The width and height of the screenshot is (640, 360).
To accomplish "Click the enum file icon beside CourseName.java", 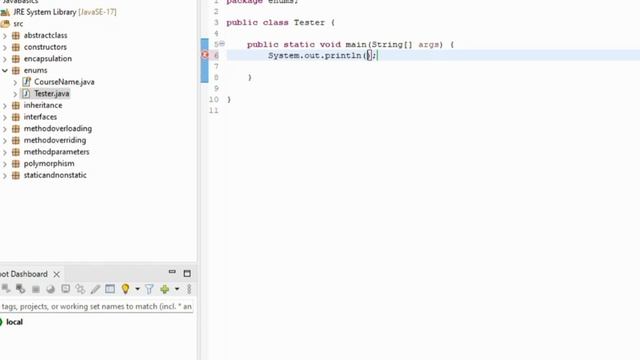I will [26, 82].
